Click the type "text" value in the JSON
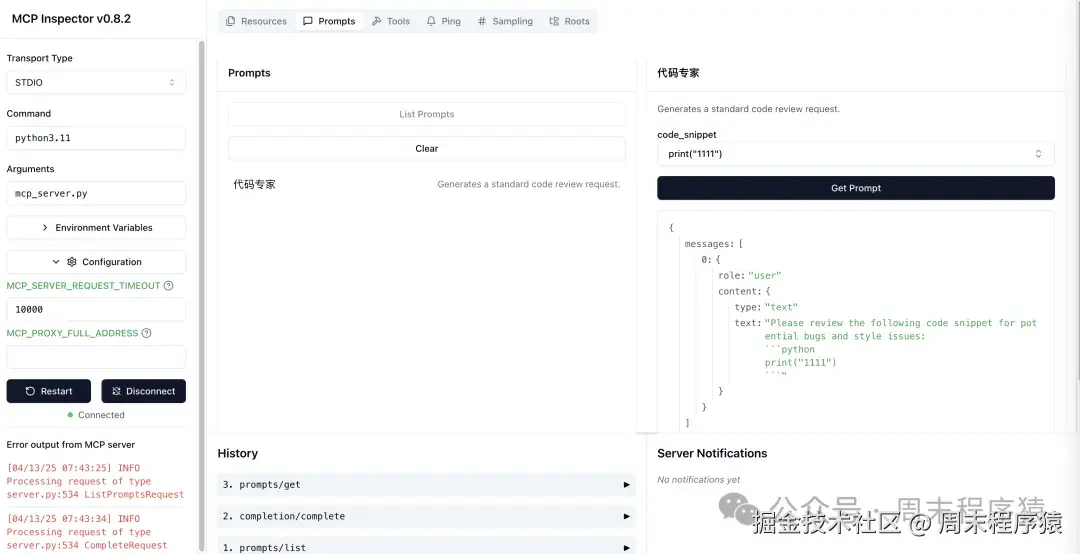 click(x=781, y=307)
